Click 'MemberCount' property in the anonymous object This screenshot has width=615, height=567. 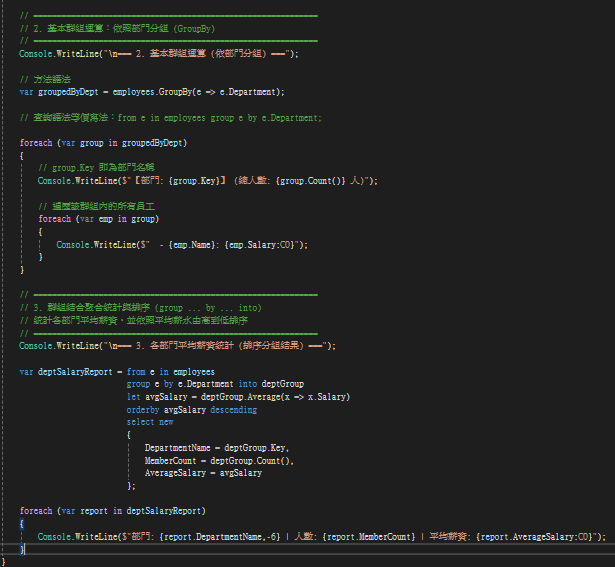[x=171, y=461]
